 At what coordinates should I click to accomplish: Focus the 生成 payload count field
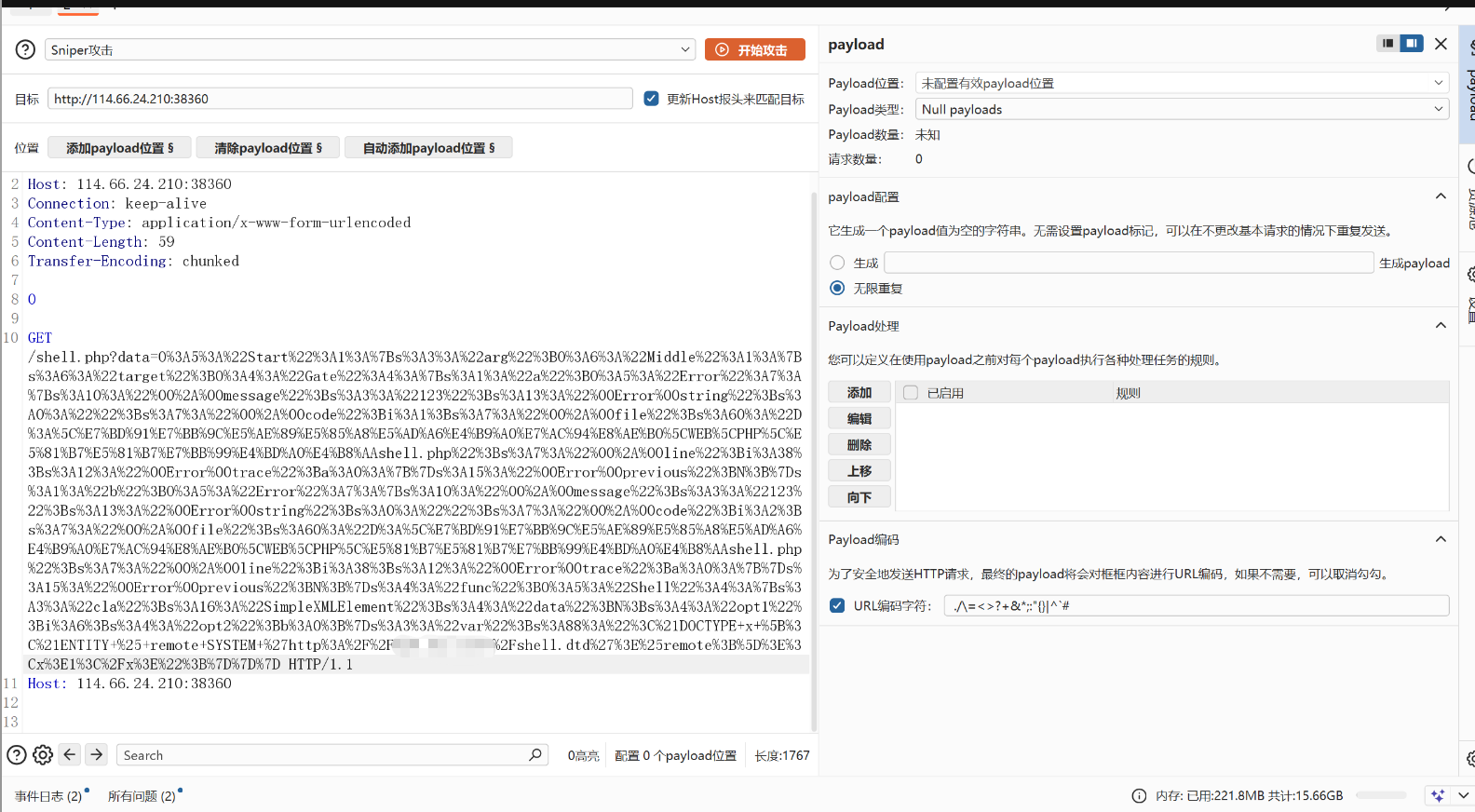click(x=1129, y=263)
